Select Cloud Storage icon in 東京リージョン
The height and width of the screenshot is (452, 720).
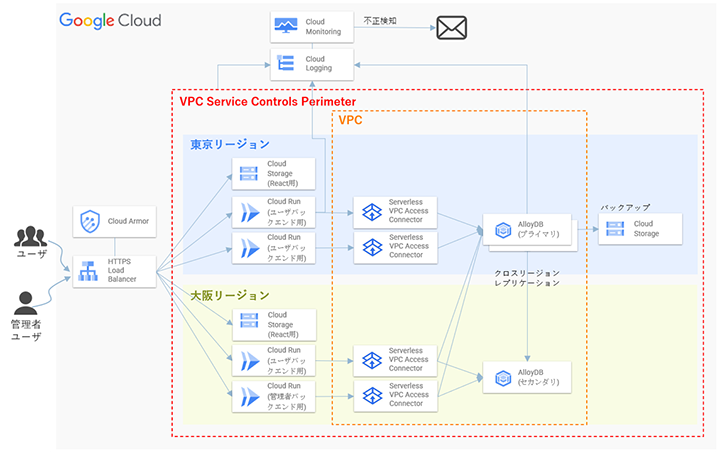coord(248,174)
